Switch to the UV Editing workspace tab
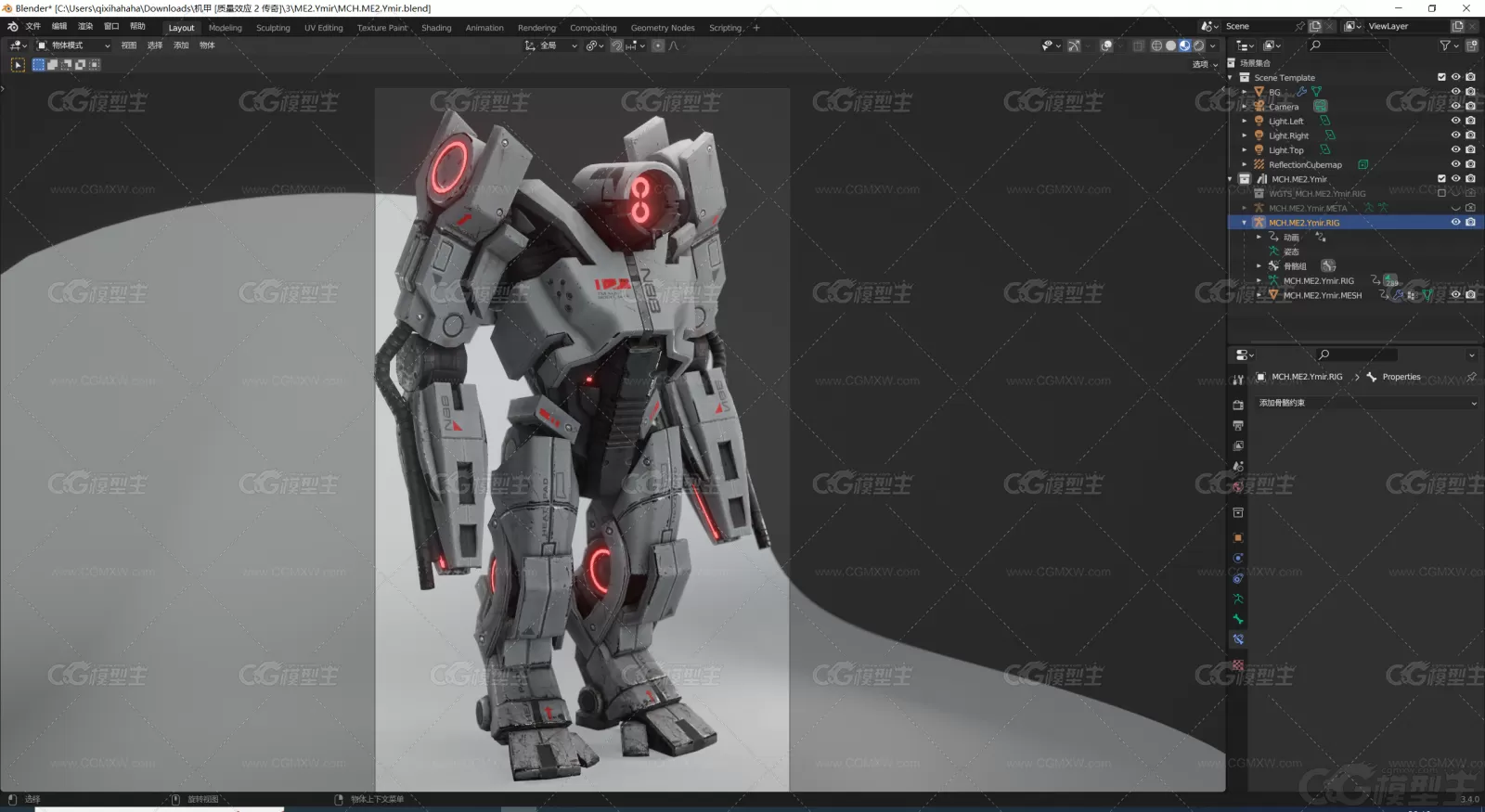 pos(324,28)
